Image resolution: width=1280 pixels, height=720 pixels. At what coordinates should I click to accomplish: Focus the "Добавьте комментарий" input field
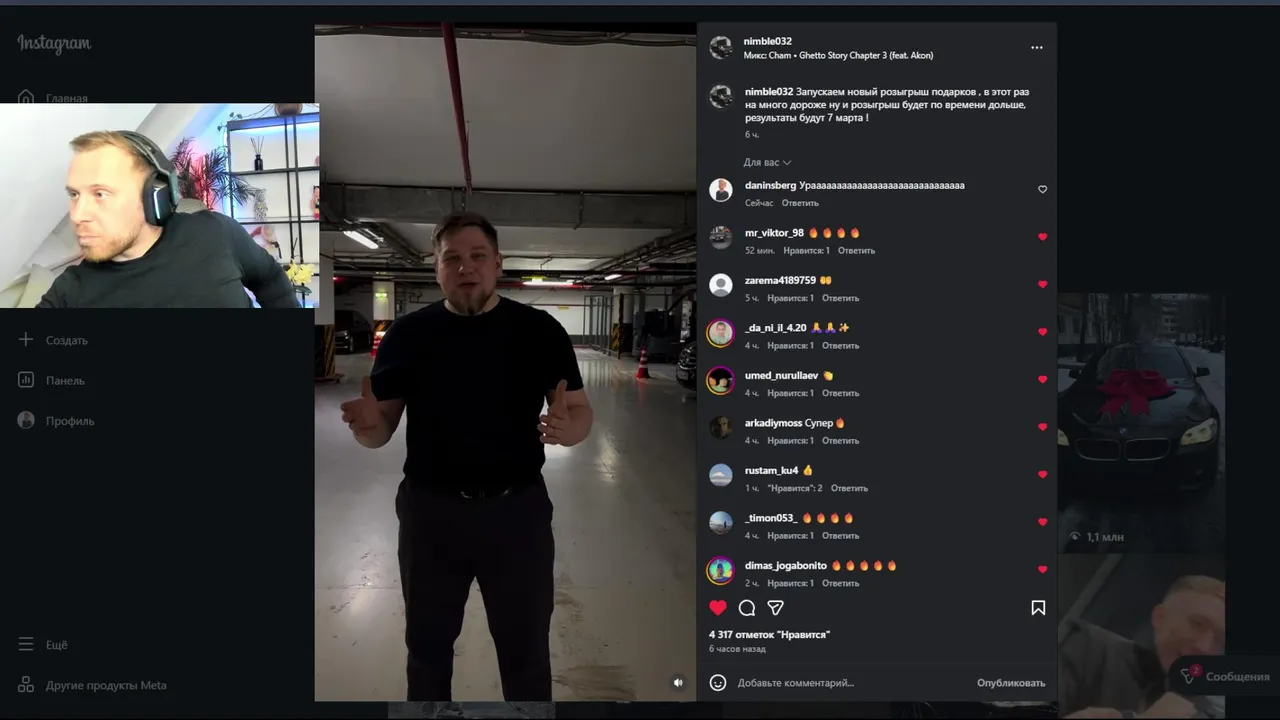(x=850, y=683)
